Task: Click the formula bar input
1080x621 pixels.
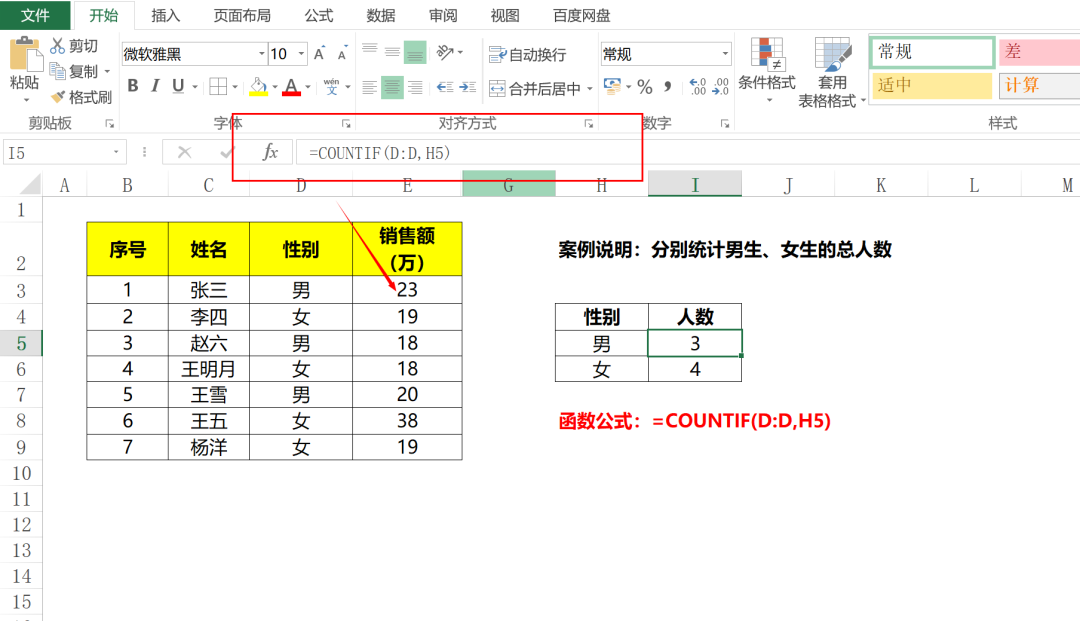Action: 687,152
